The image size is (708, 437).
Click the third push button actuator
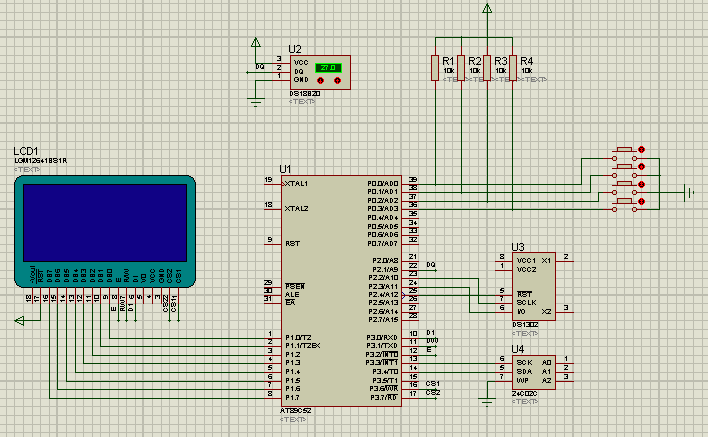tap(624, 184)
